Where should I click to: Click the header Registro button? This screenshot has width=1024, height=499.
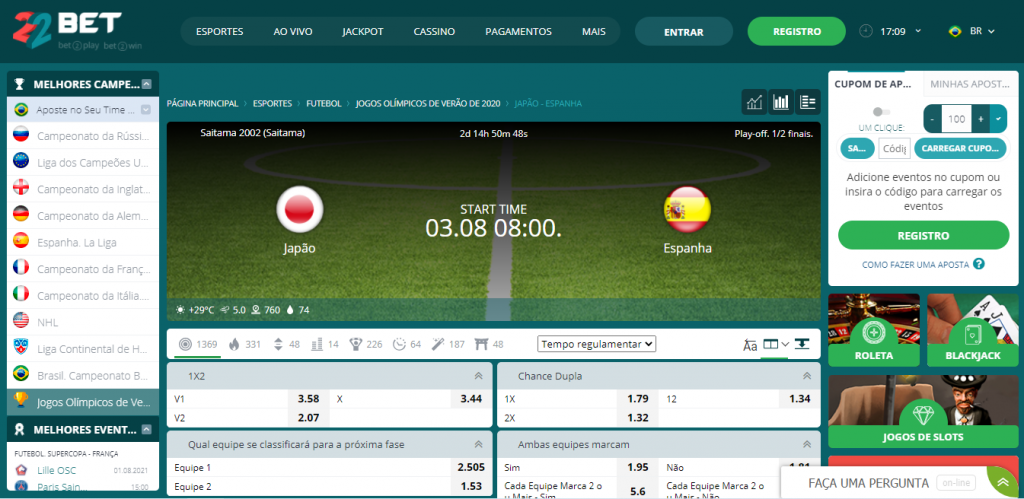tap(797, 31)
